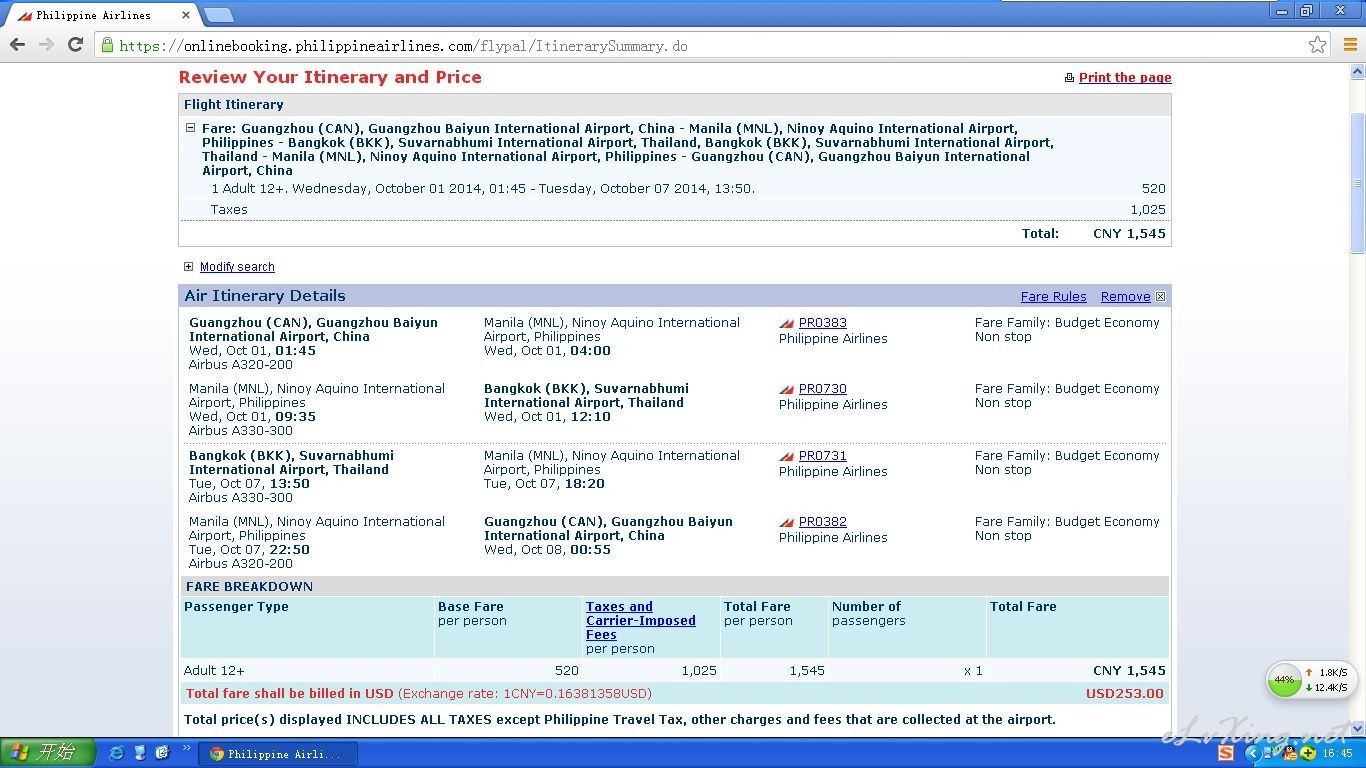This screenshot has width=1366, height=768.
Task: Click the browser forward arrow
Action: pyautogui.click(x=46, y=45)
